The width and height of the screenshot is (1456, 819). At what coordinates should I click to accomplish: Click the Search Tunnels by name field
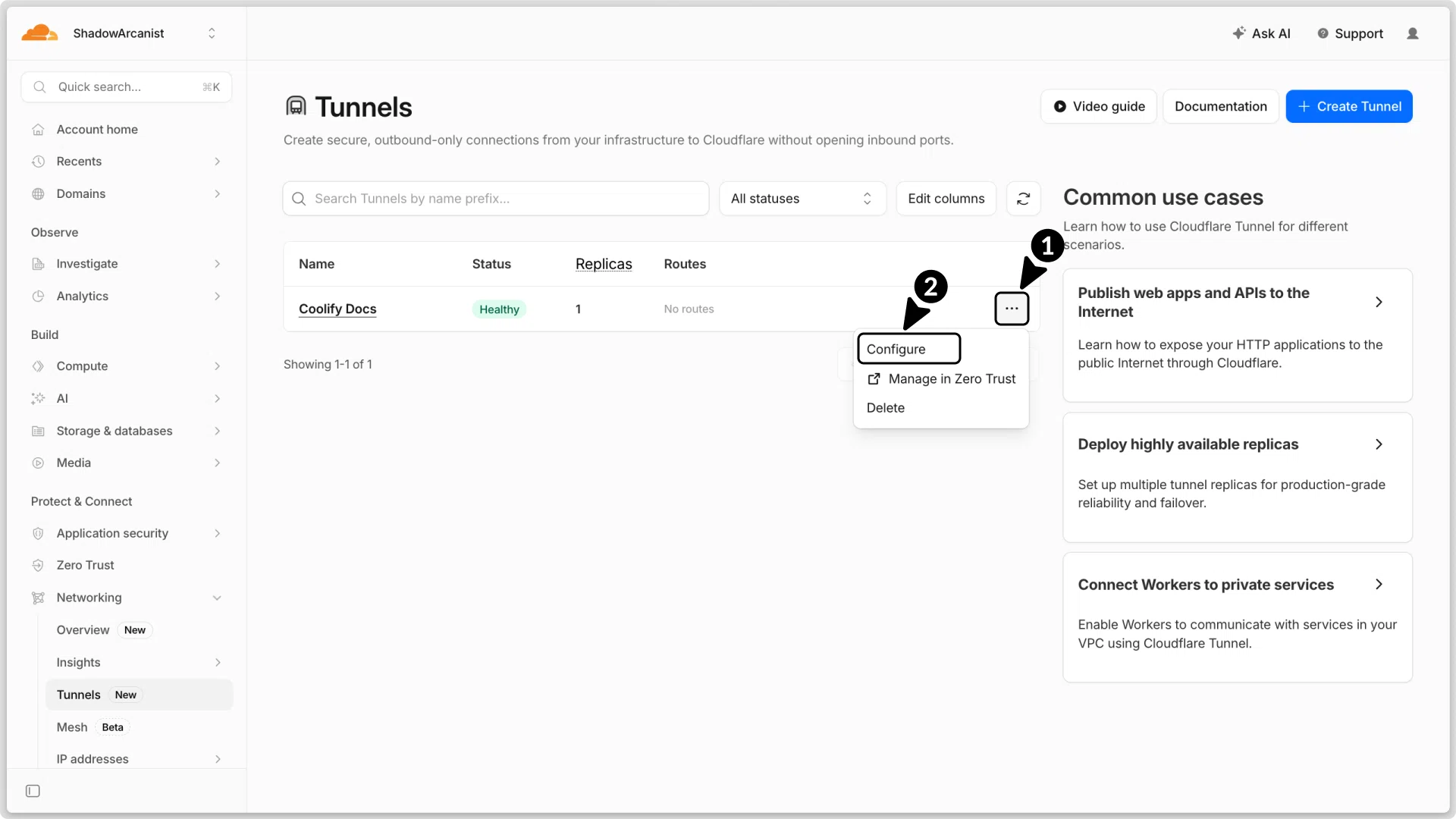[496, 199]
